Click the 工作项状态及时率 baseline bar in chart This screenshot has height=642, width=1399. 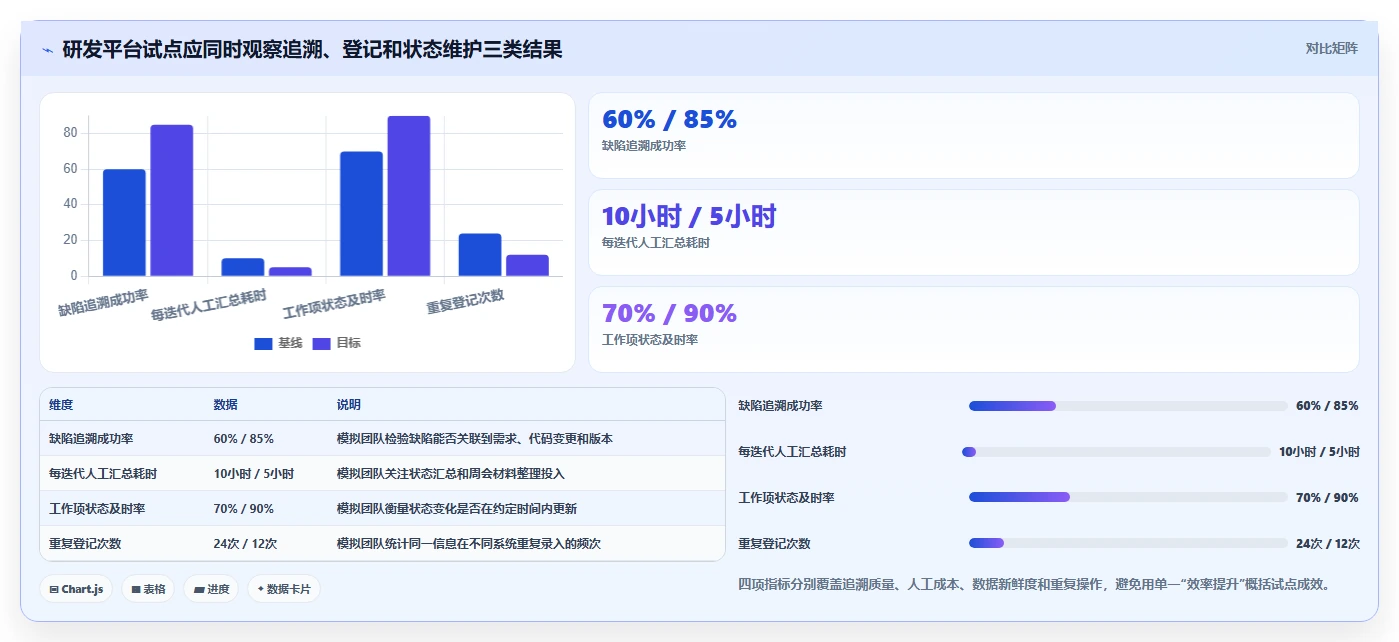pyautogui.click(x=361, y=214)
